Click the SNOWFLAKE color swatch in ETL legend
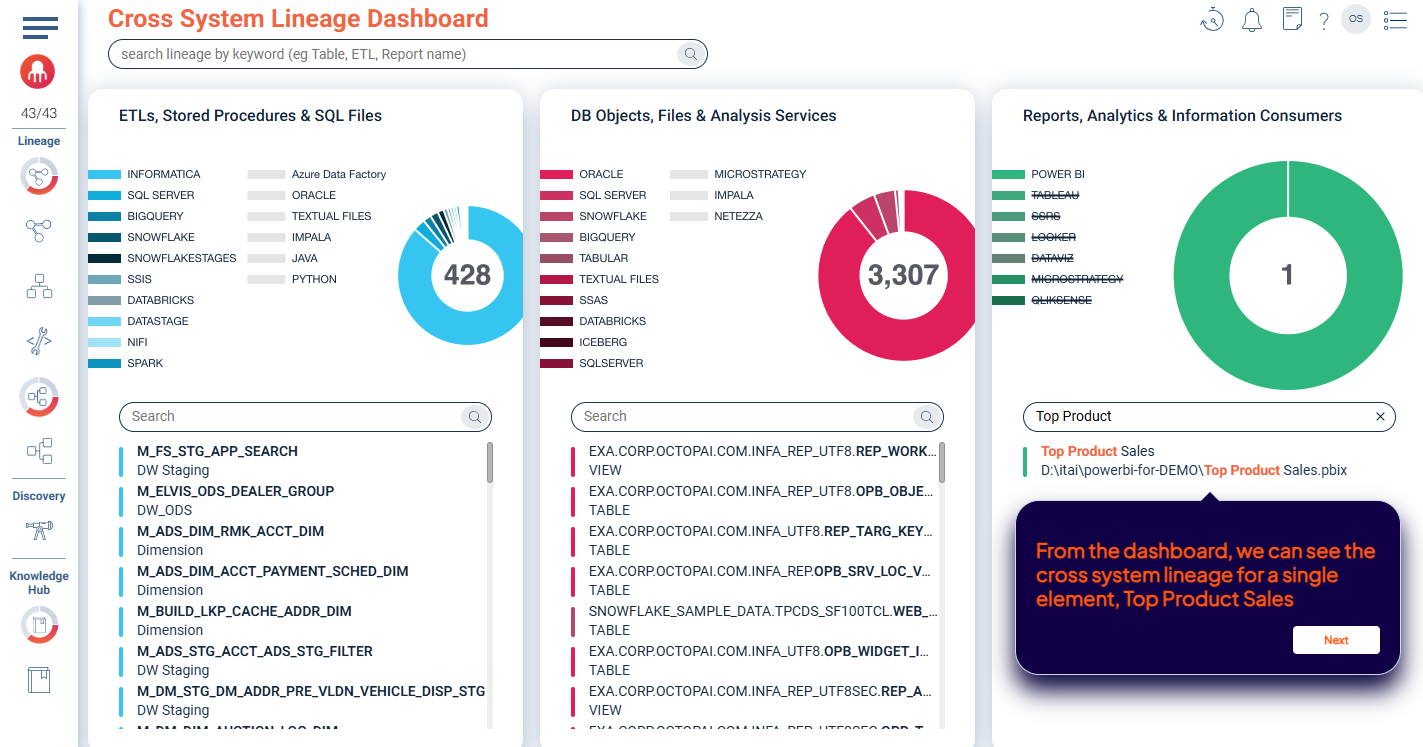Image resolution: width=1423 pixels, height=747 pixels. click(x=104, y=237)
